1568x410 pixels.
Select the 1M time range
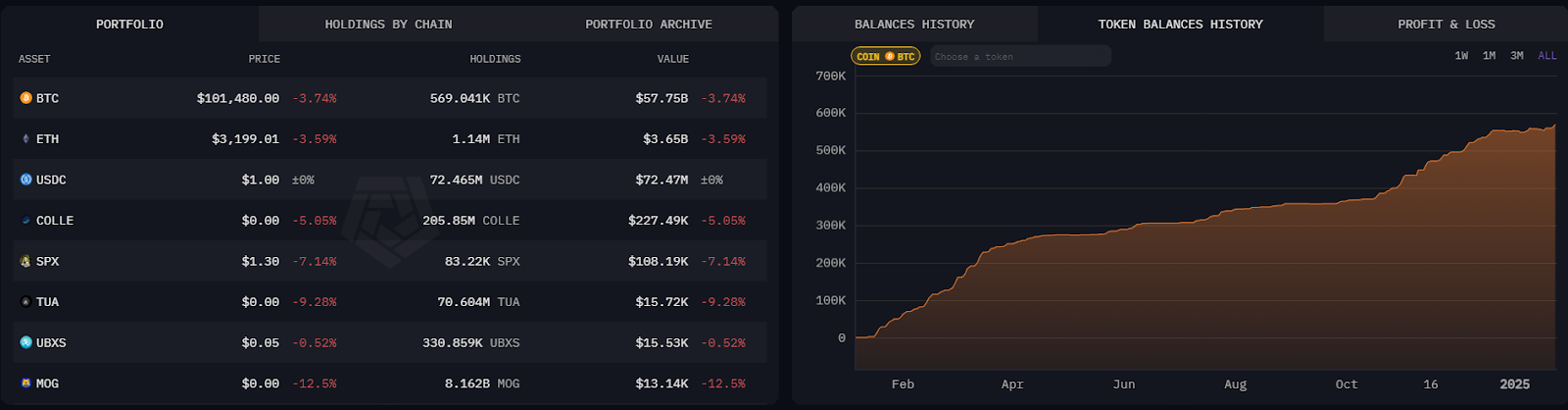point(1489,56)
